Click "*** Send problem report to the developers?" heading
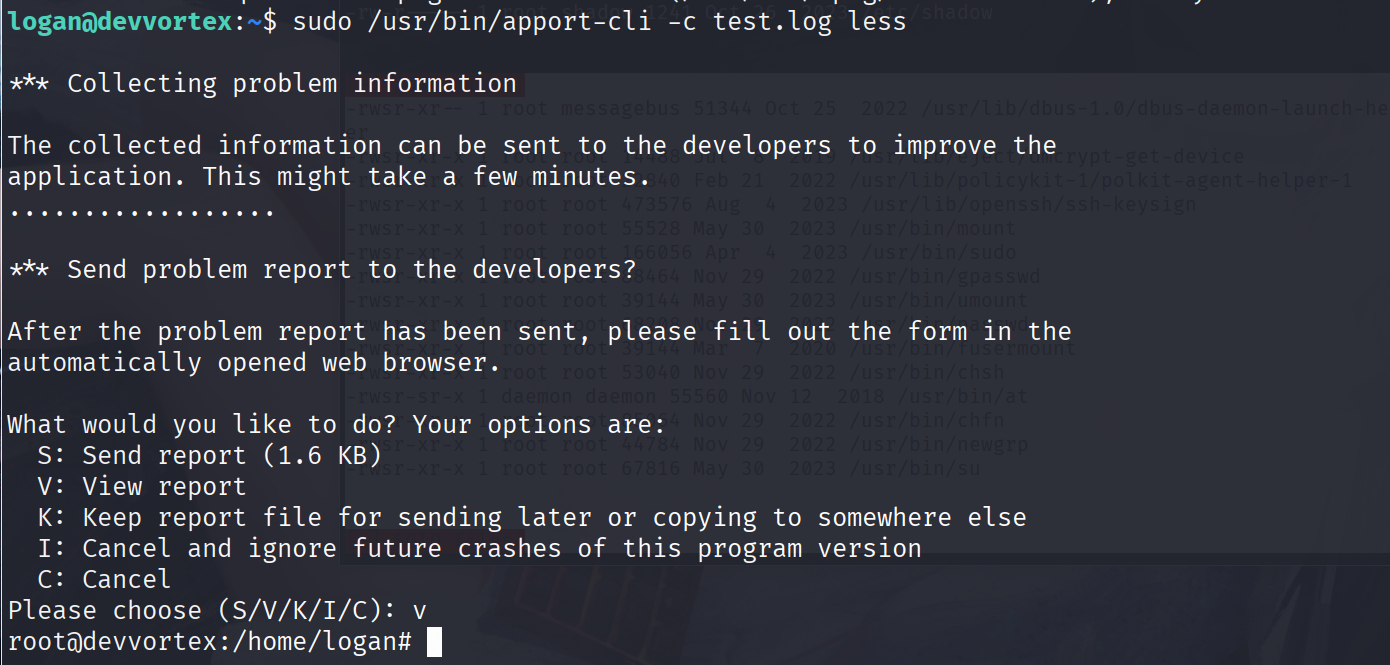1390x665 pixels. [322, 270]
